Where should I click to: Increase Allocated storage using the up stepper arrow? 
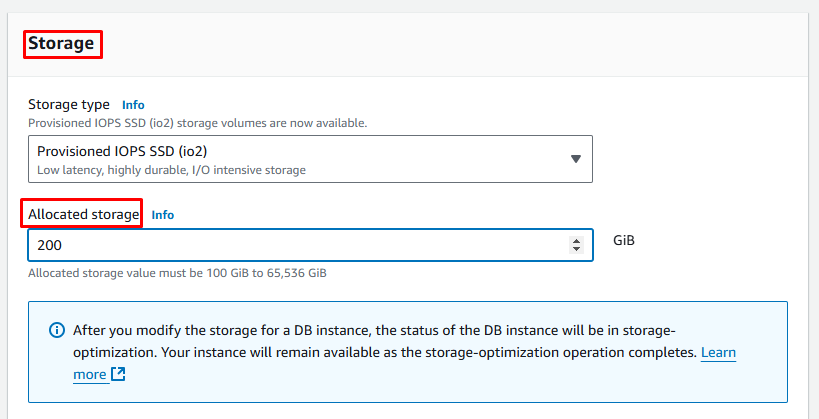click(576, 240)
